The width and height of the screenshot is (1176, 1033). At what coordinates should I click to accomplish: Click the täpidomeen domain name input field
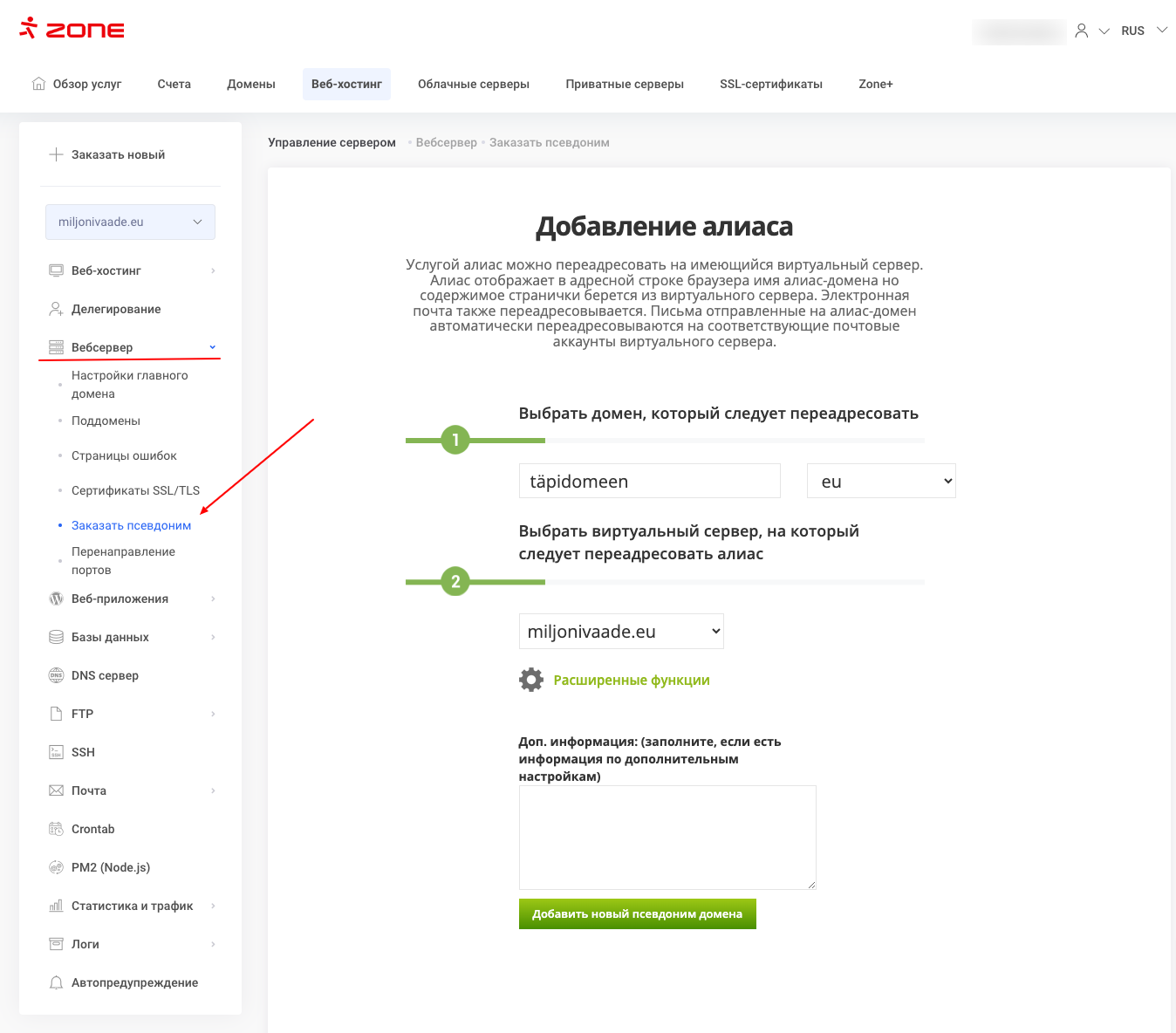click(649, 482)
